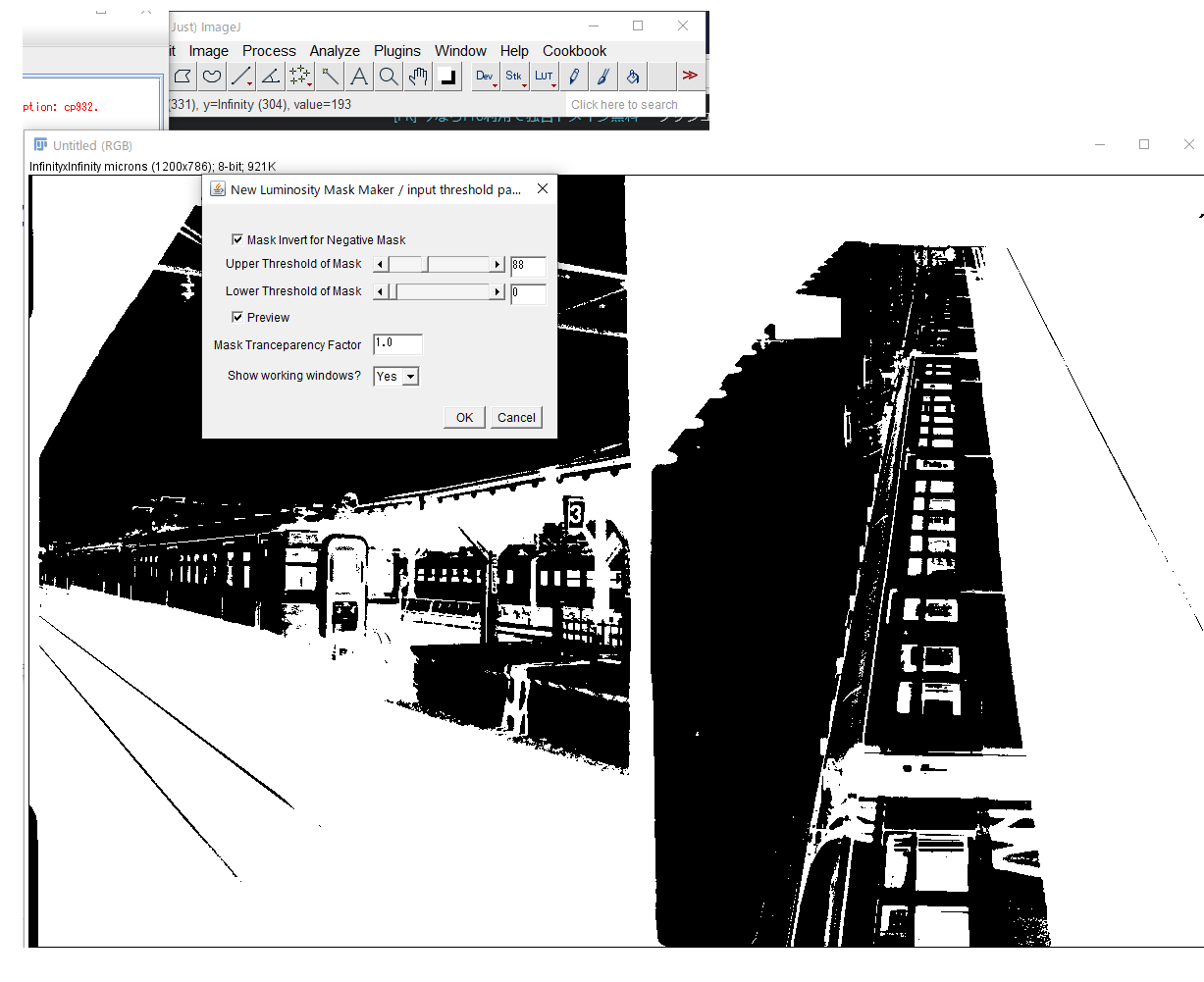Viewport: 1204px width, 982px height.
Task: Click the ImageJ status bar coordinates text
Action: 261,104
